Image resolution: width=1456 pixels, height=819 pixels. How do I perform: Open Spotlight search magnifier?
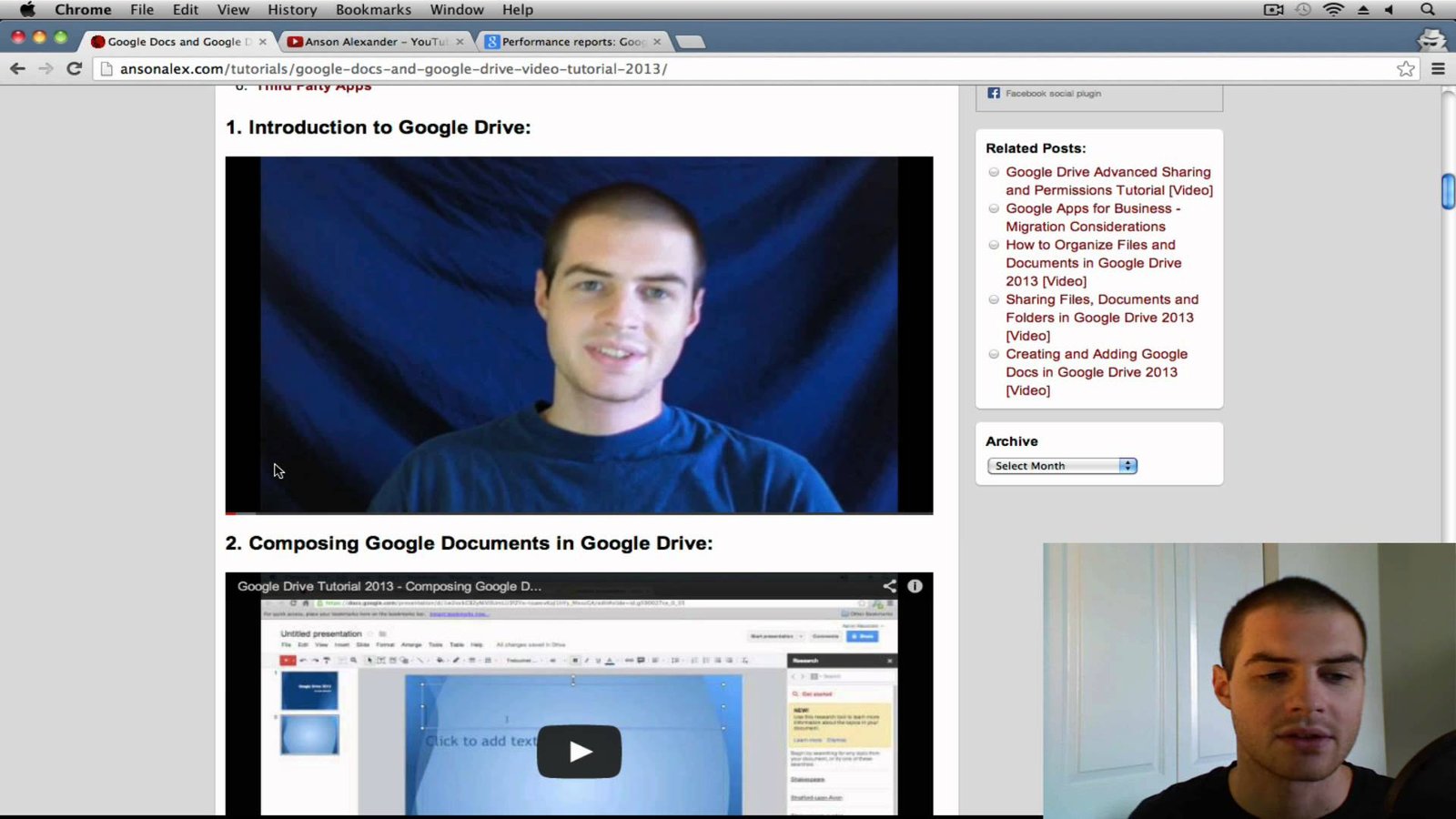tap(1427, 10)
